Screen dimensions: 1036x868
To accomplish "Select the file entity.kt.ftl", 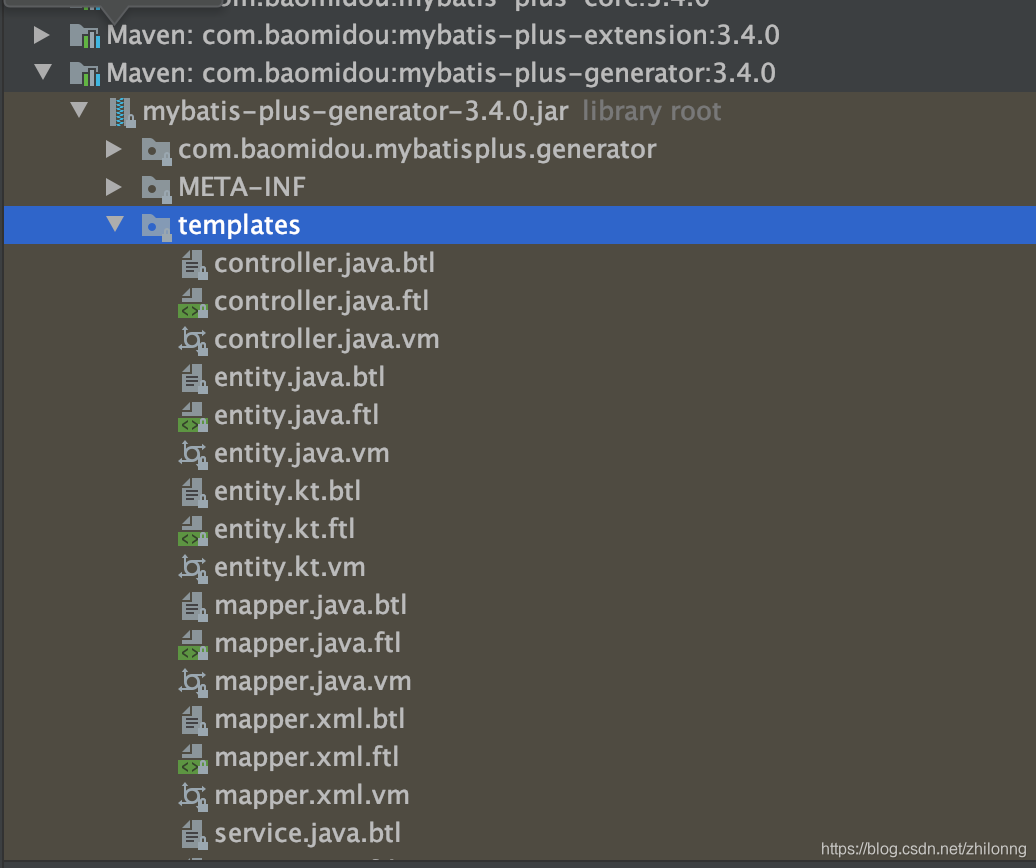I will [x=285, y=529].
